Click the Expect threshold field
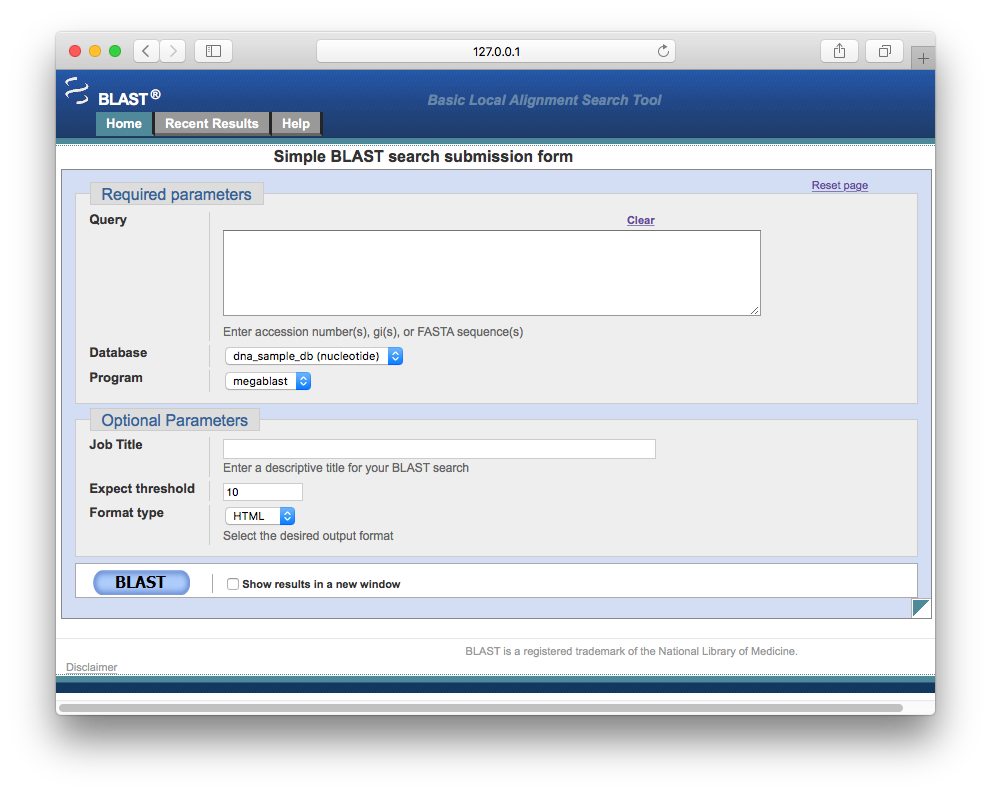 [x=263, y=492]
